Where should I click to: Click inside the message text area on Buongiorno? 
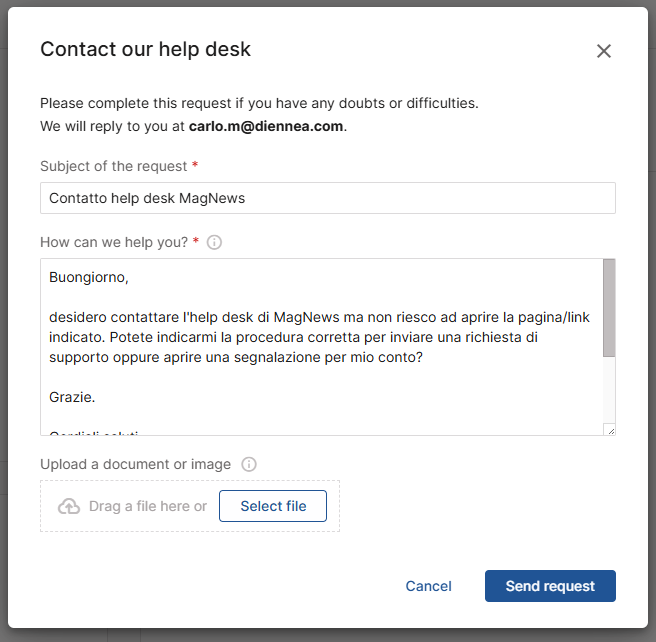coord(89,277)
